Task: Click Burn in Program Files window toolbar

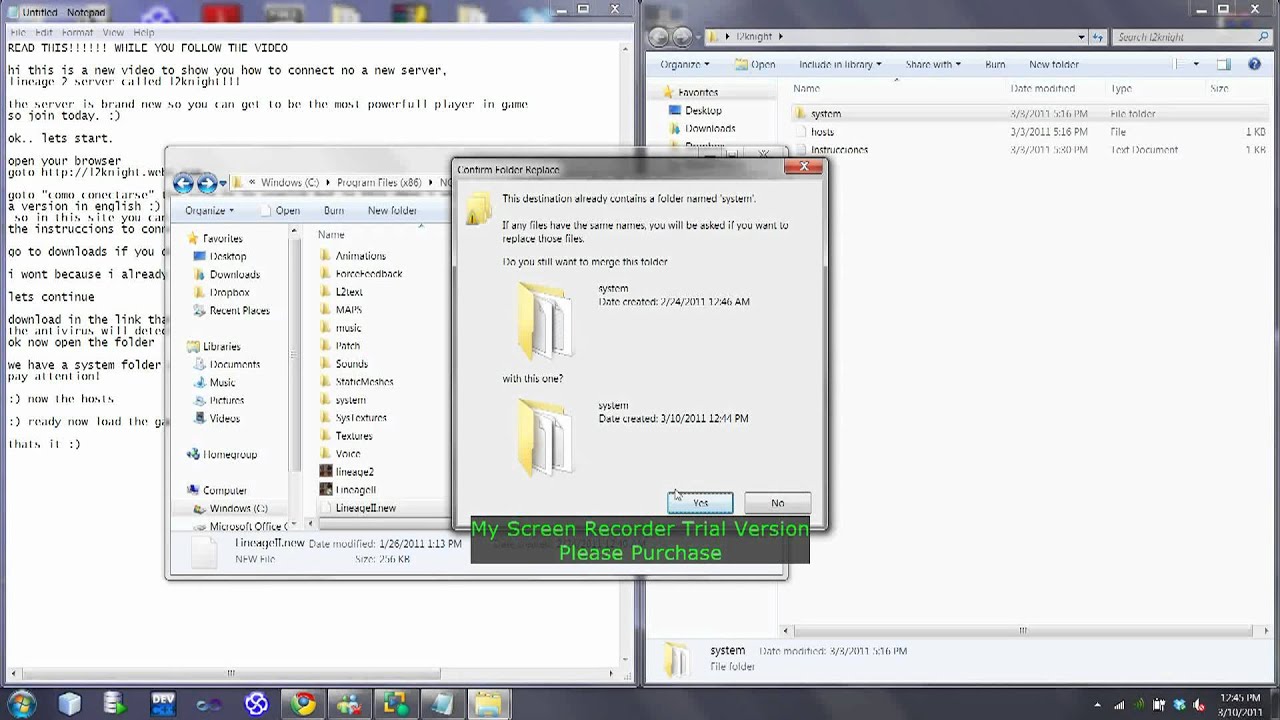Action: [x=334, y=211]
